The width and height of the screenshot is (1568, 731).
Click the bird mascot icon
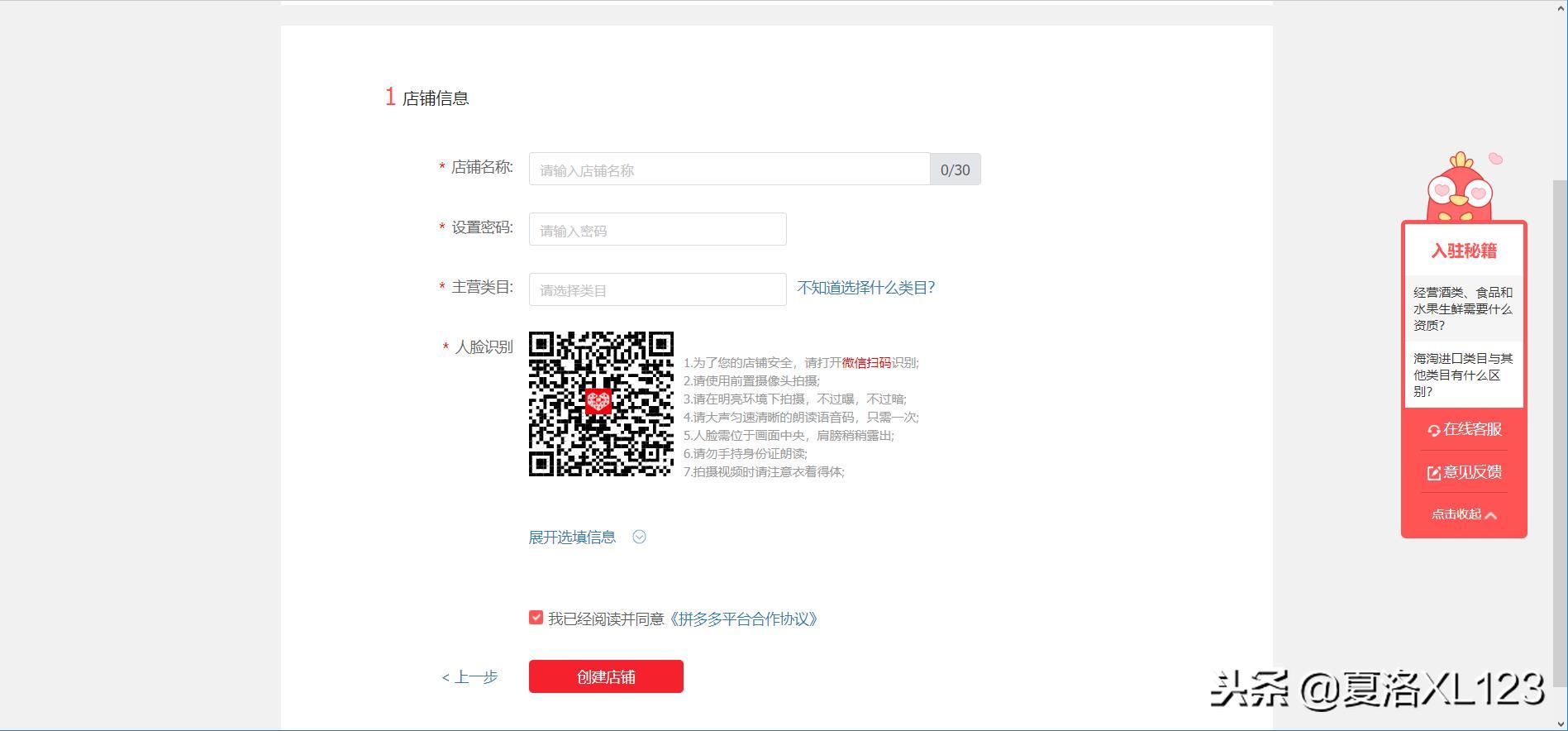pyautogui.click(x=1461, y=187)
